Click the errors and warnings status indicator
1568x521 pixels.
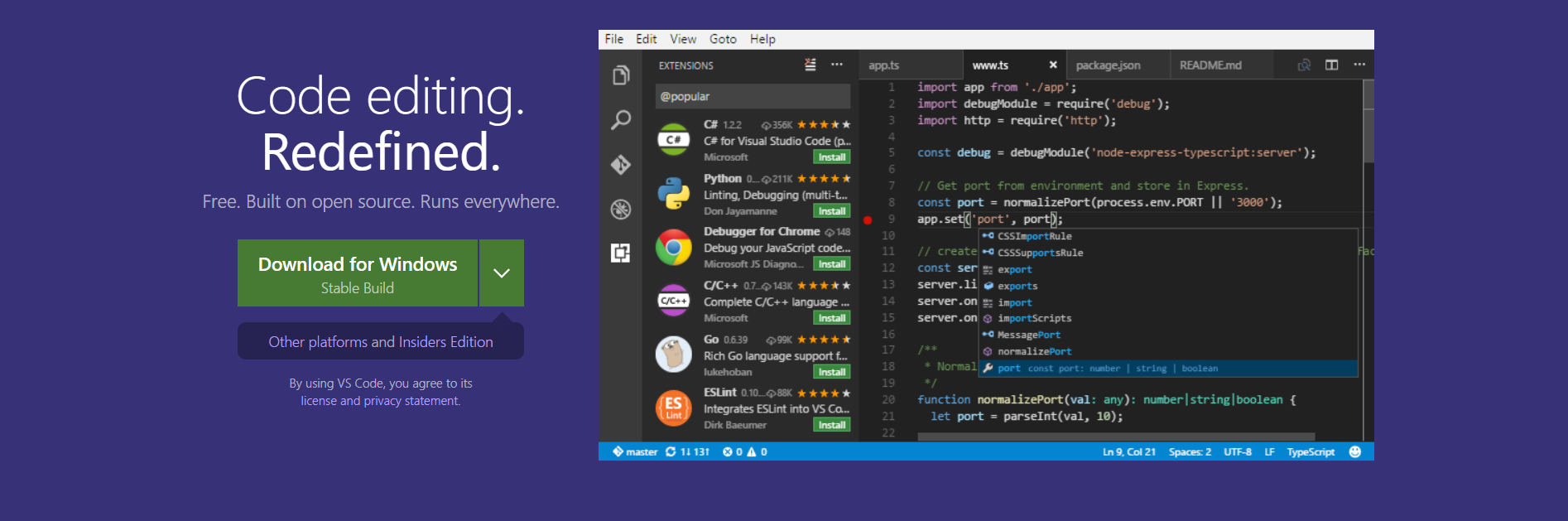[x=744, y=451]
